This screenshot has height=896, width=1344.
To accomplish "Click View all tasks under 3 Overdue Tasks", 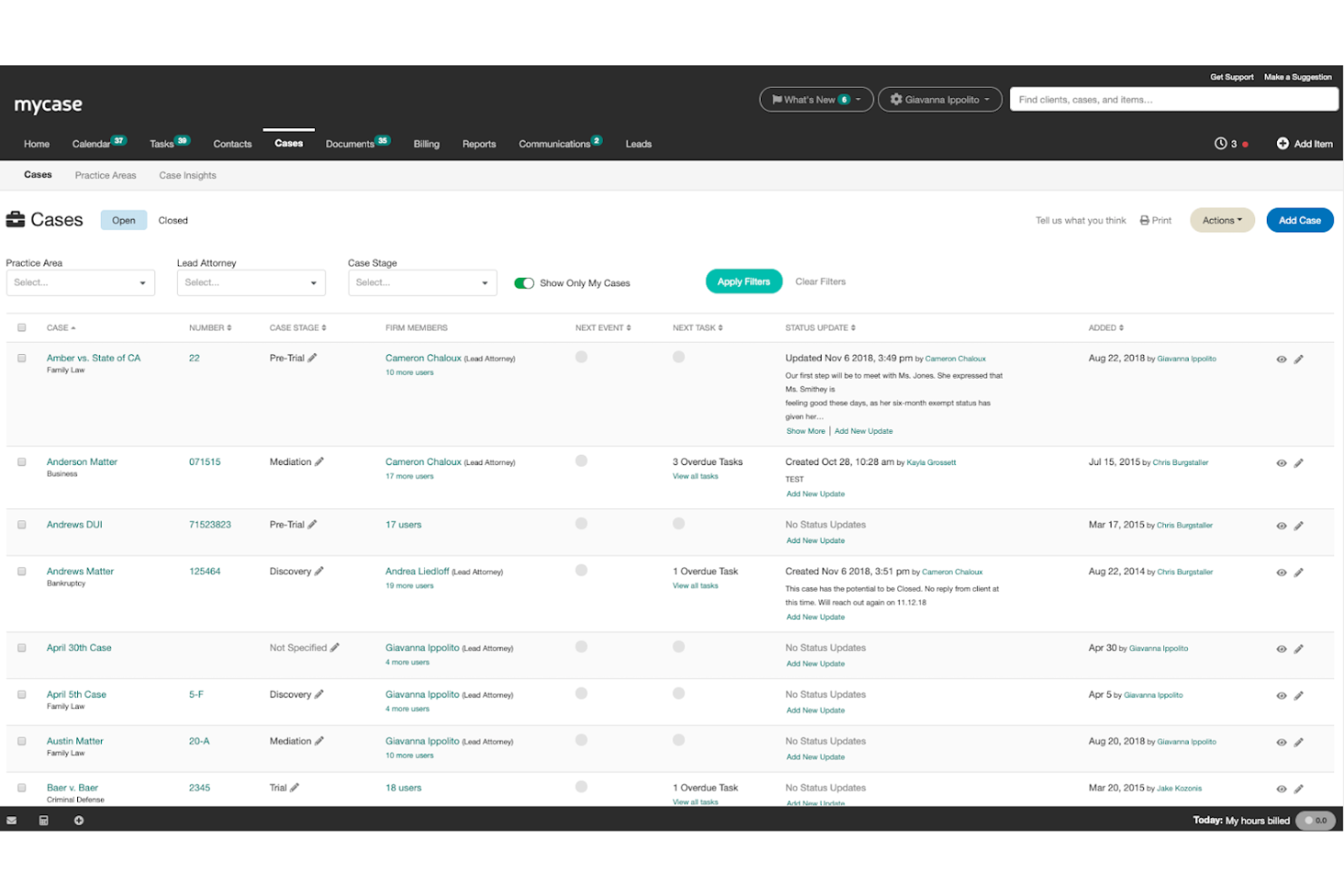I will [696, 477].
